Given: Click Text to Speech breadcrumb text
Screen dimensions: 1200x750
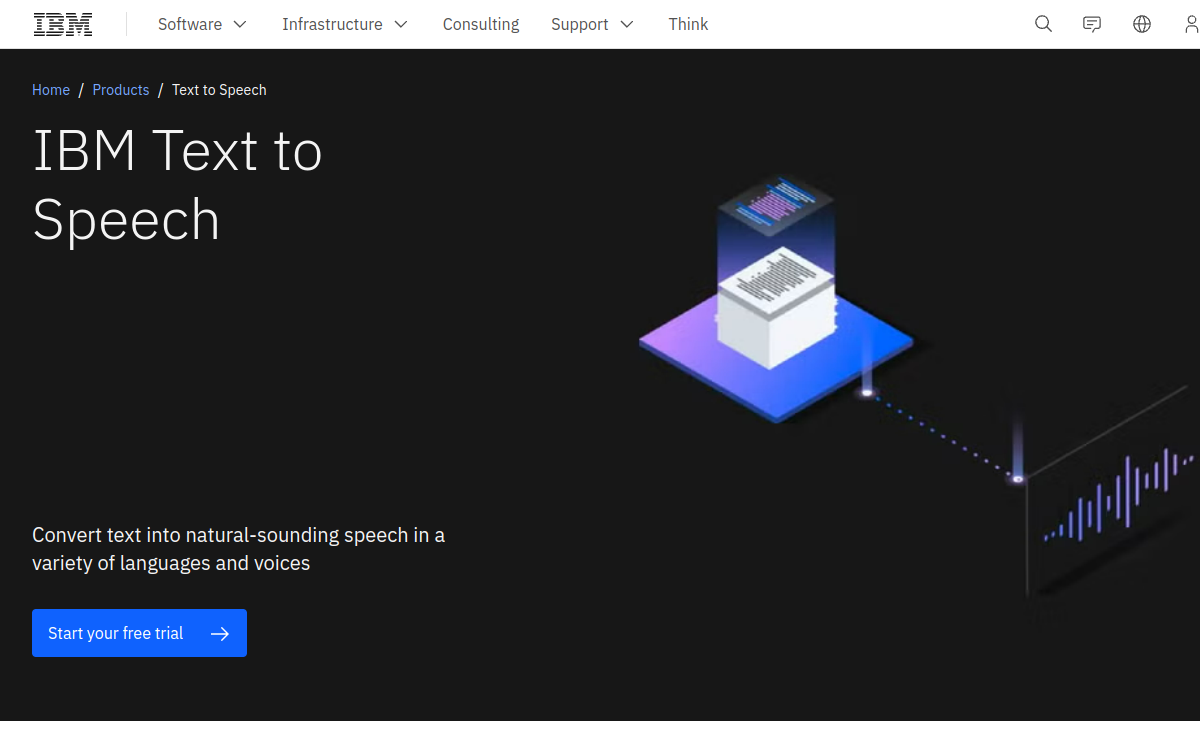Looking at the screenshot, I should tap(219, 90).
